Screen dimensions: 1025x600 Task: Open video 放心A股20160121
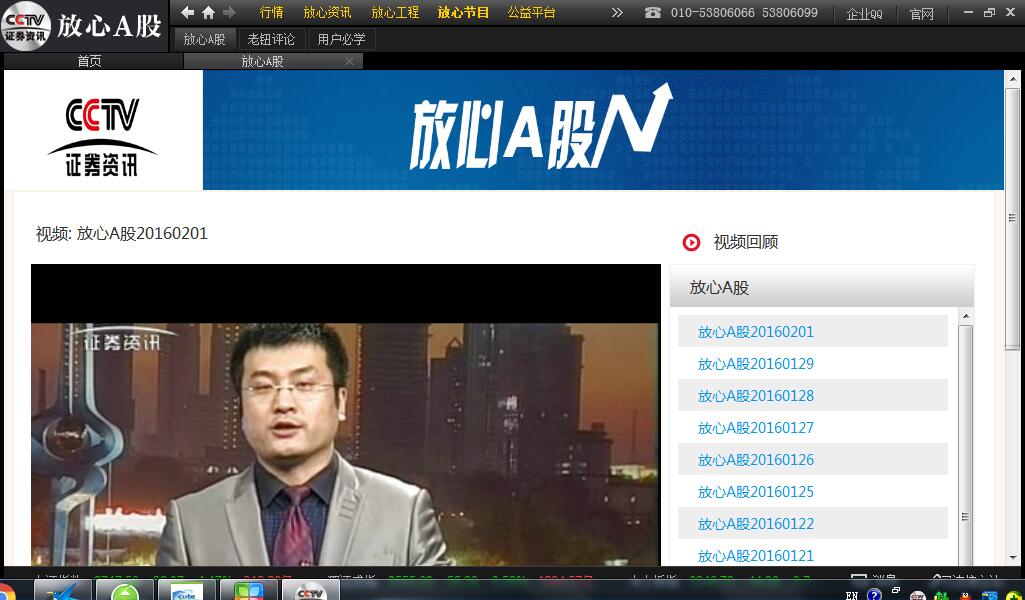[x=756, y=556]
